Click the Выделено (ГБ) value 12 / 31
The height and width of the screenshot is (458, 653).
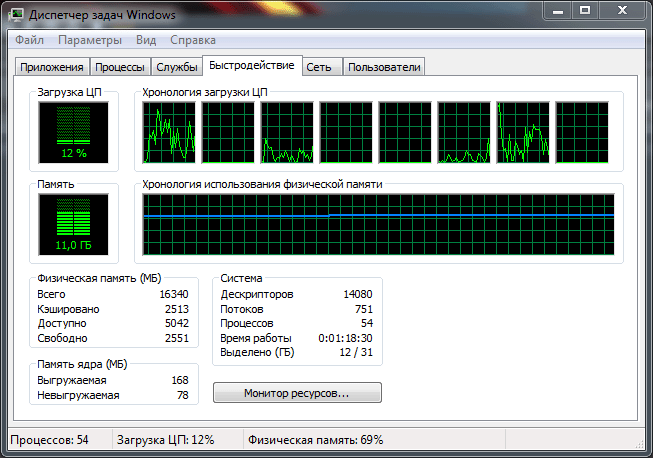click(x=356, y=352)
